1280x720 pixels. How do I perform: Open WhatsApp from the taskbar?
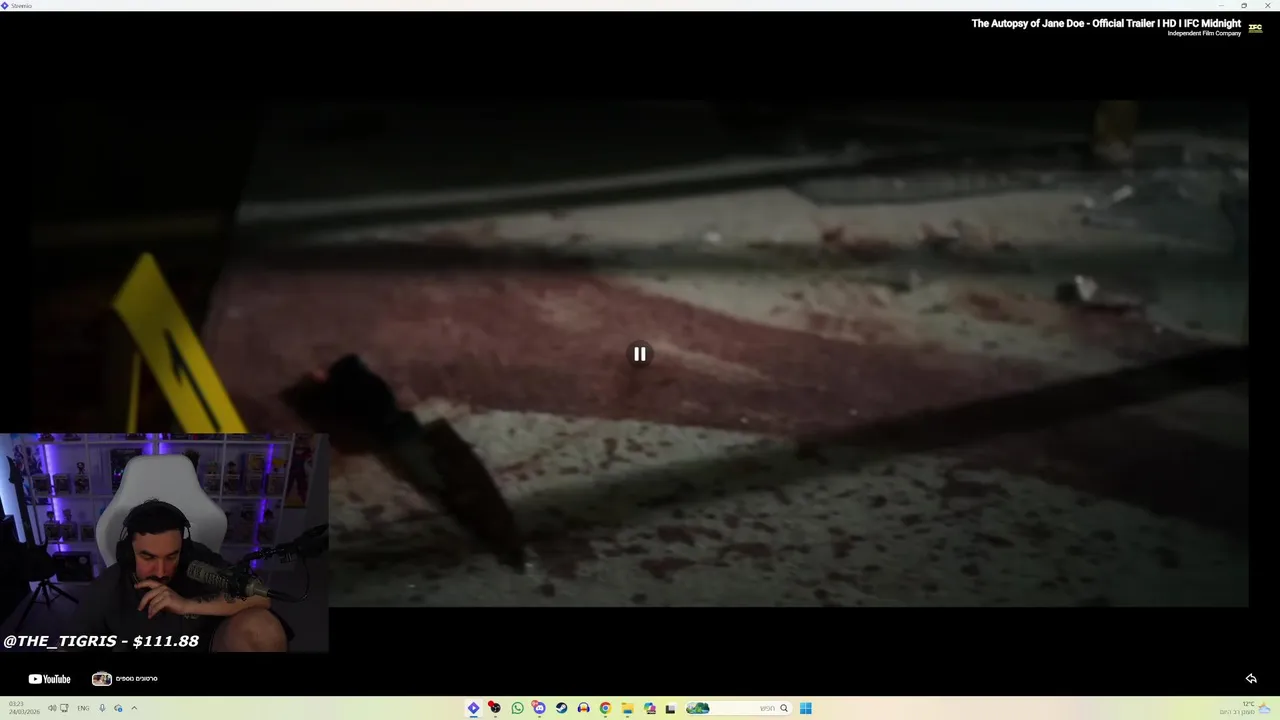click(x=517, y=708)
